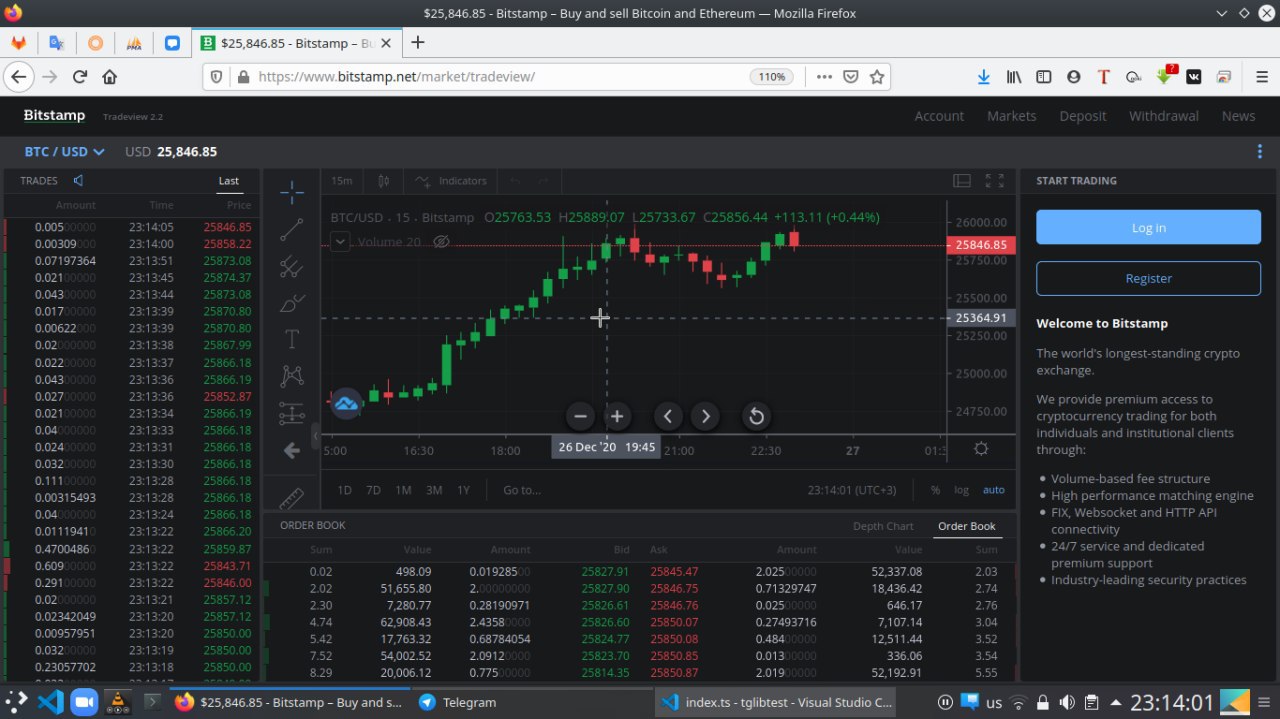Toggle chart fullscreen mode
The image size is (1280, 719).
[x=994, y=181]
